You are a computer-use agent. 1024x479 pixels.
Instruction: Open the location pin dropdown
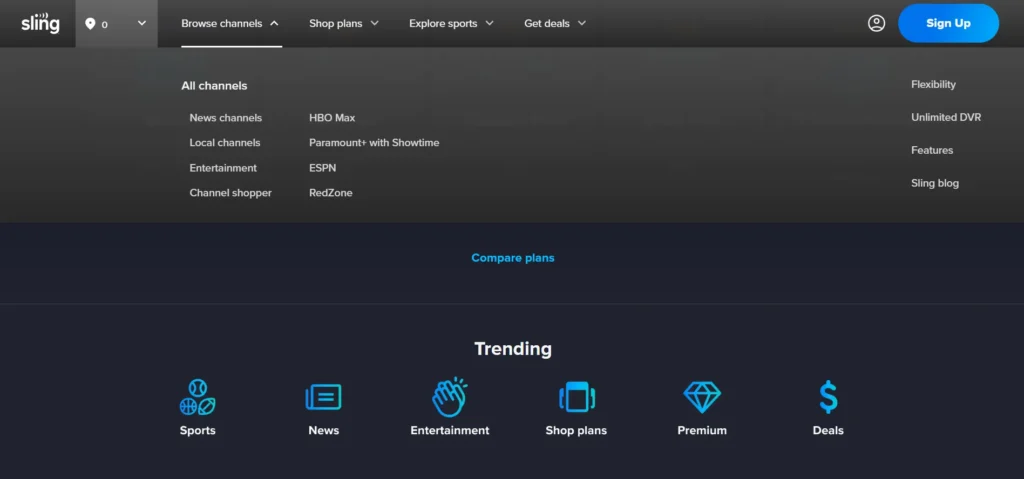(x=116, y=24)
